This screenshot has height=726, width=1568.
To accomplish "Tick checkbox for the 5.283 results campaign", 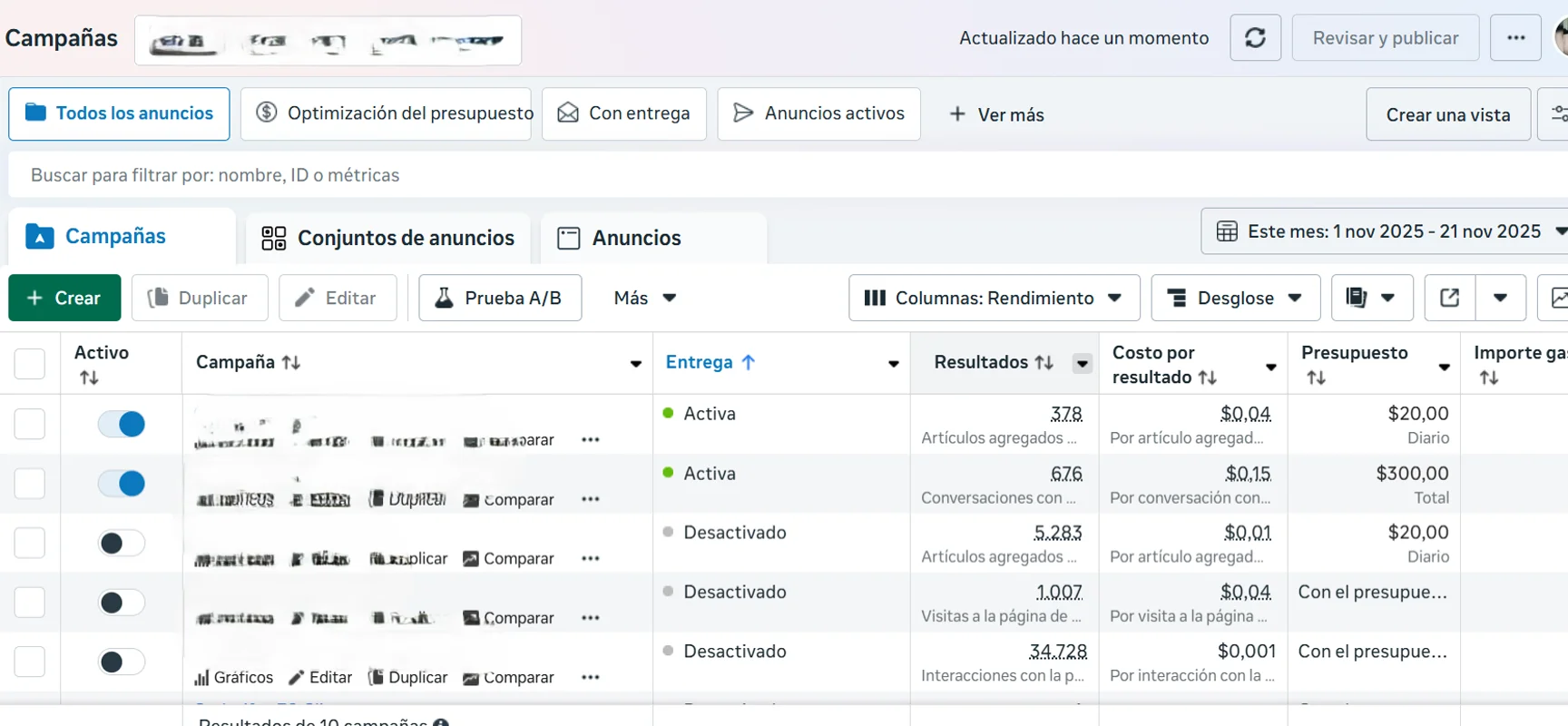I will point(30,543).
